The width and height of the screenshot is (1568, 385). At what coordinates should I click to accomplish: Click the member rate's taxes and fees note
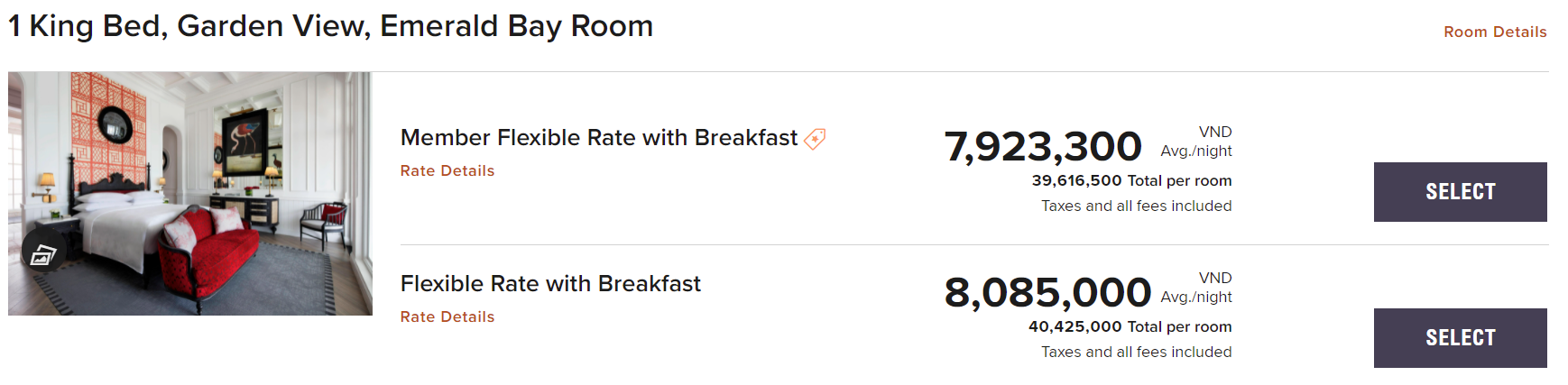(x=1136, y=206)
